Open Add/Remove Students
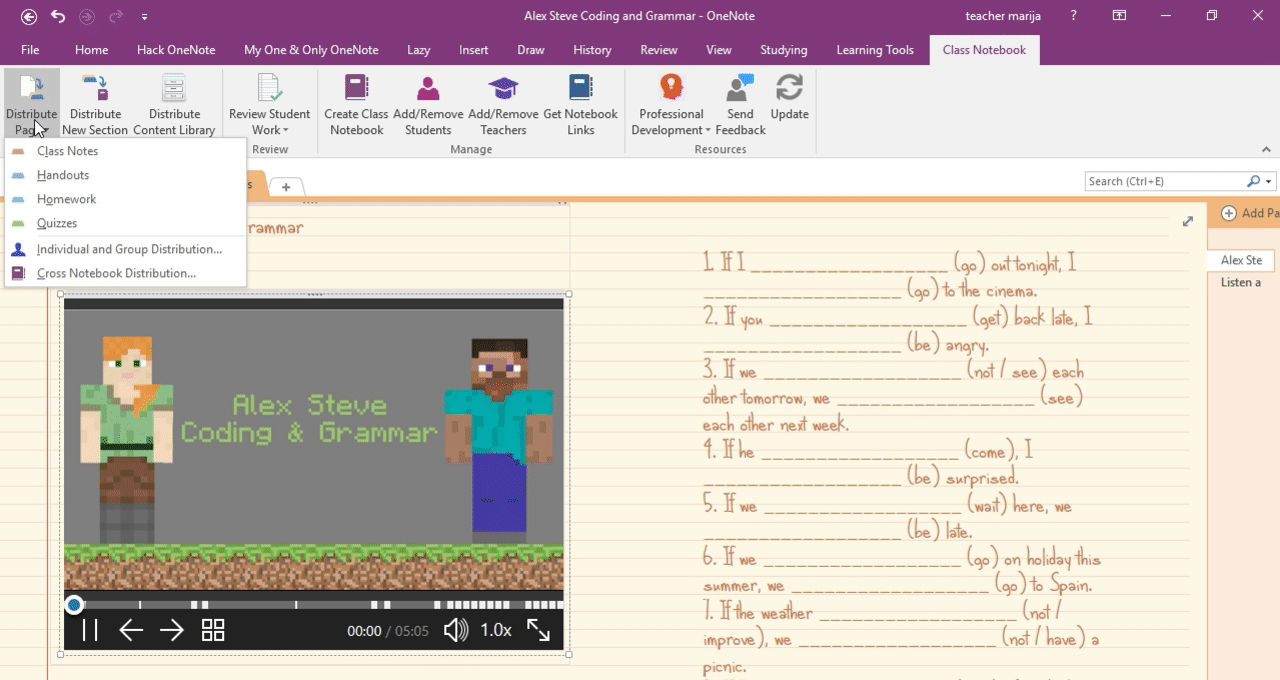The width and height of the screenshot is (1280, 680). (428, 90)
